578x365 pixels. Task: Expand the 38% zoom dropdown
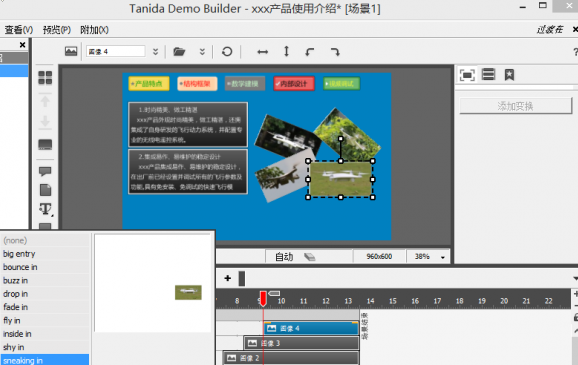(x=443, y=257)
